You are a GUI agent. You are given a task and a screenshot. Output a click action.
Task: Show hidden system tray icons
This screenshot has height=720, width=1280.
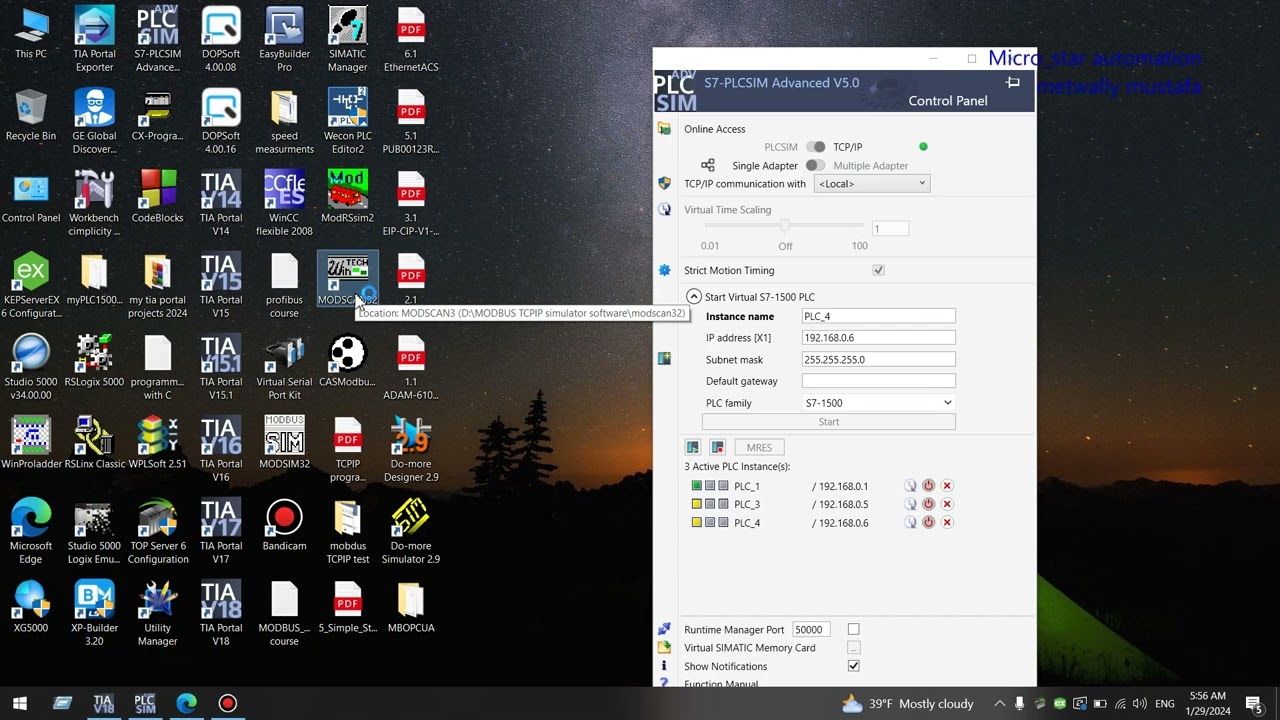click(x=999, y=703)
